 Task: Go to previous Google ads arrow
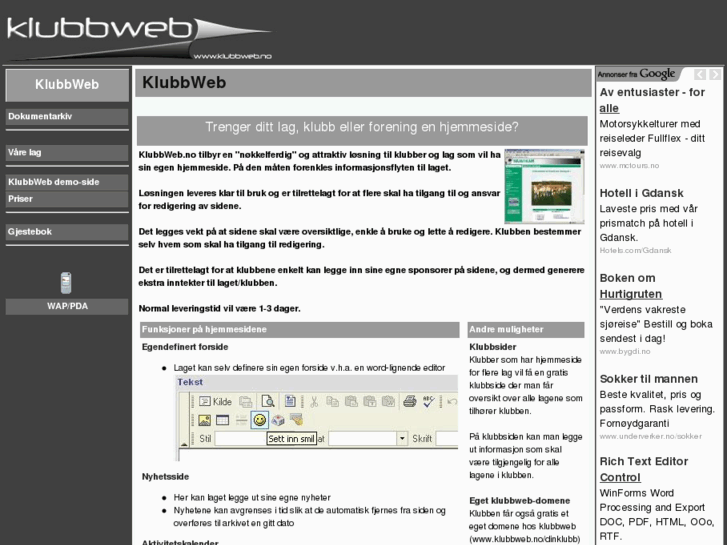pos(700,74)
